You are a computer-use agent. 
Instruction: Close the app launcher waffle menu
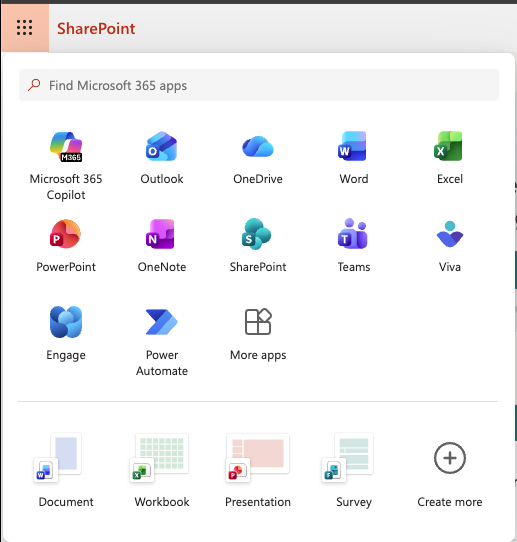tap(25, 28)
